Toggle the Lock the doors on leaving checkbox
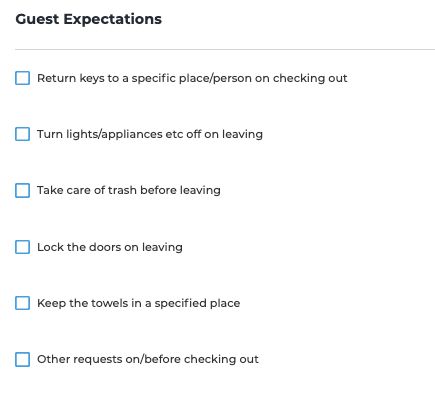 tap(22, 247)
